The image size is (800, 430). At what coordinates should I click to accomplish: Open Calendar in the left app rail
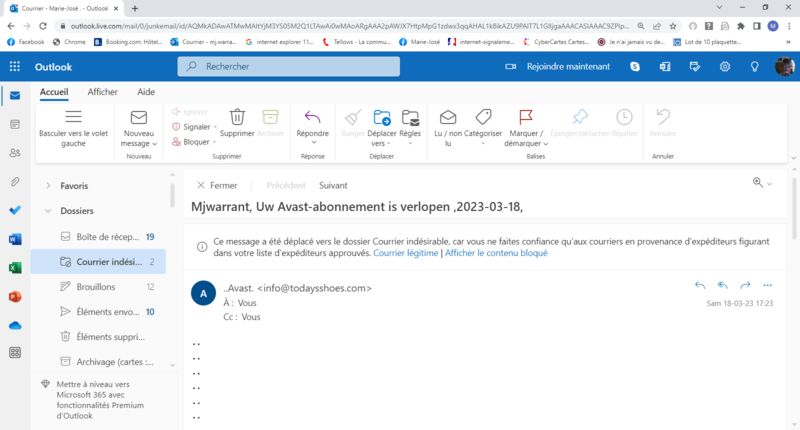click(15, 124)
